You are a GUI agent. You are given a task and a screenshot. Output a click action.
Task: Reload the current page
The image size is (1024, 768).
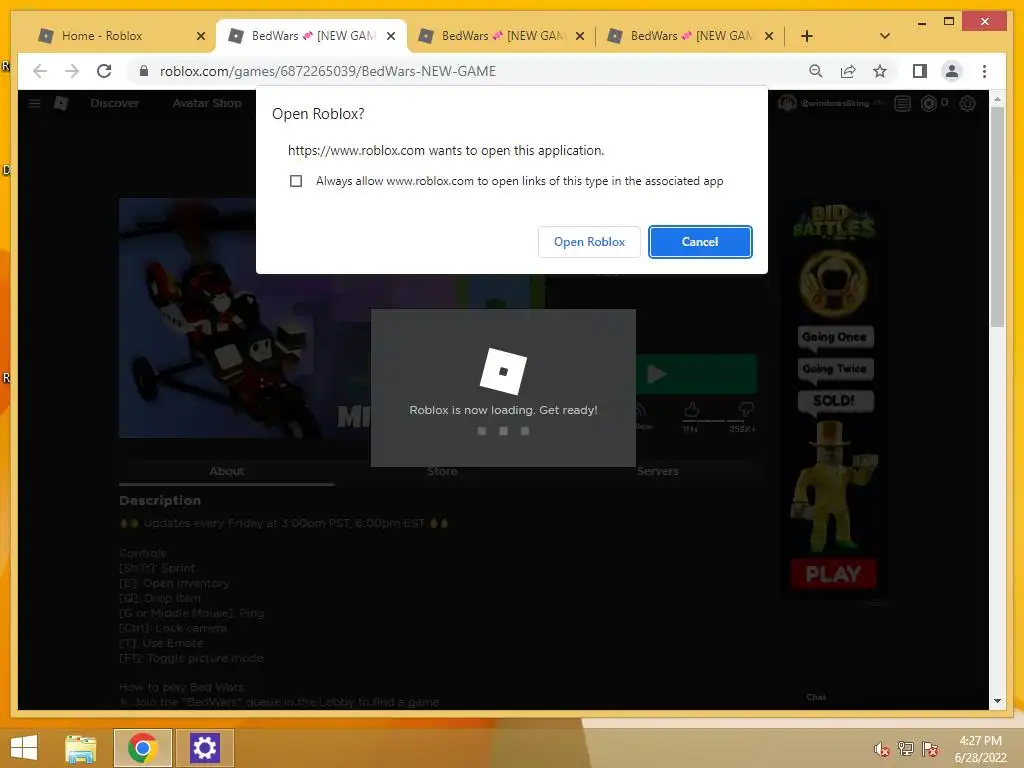pos(104,71)
